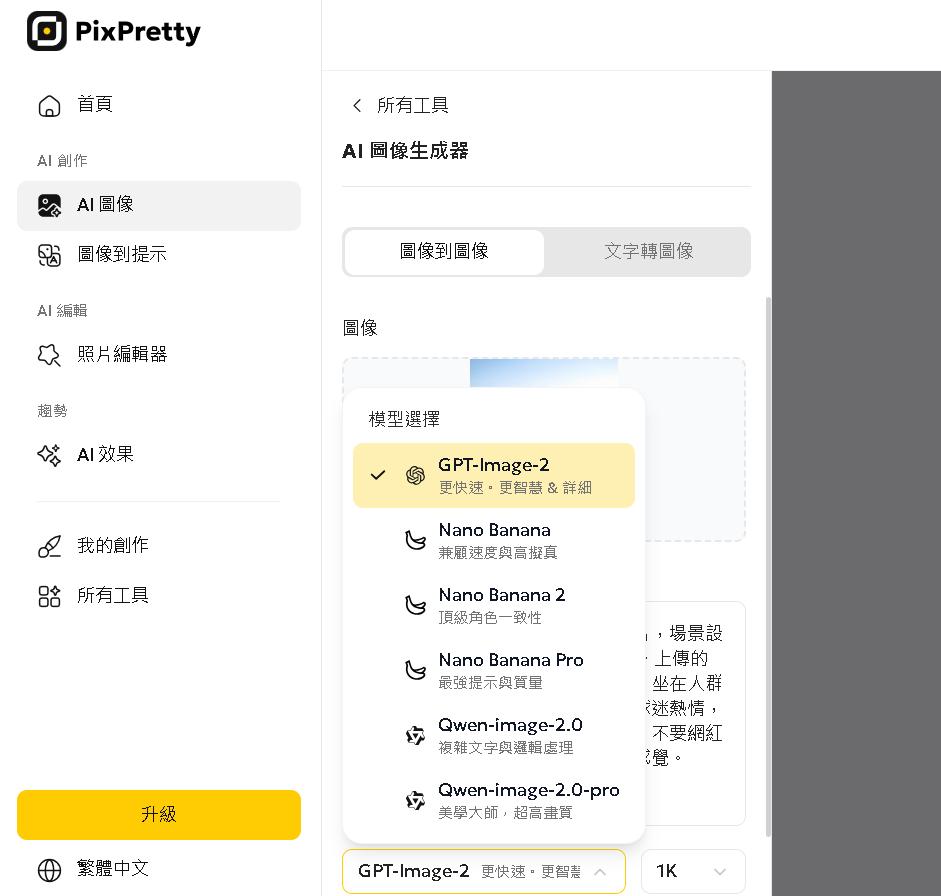Click the uploaded image thumbnail preview
941x896 pixels.
[x=544, y=373]
